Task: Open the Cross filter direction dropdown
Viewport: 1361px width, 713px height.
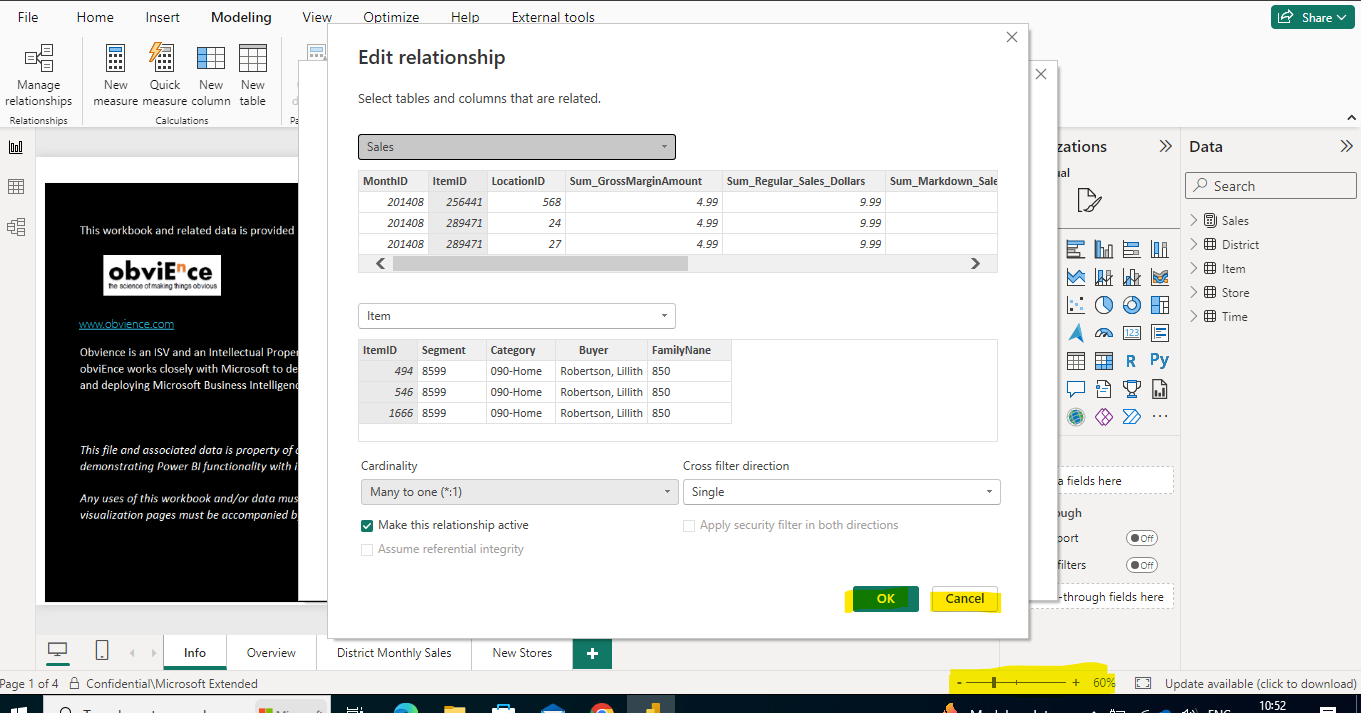Action: click(x=841, y=492)
